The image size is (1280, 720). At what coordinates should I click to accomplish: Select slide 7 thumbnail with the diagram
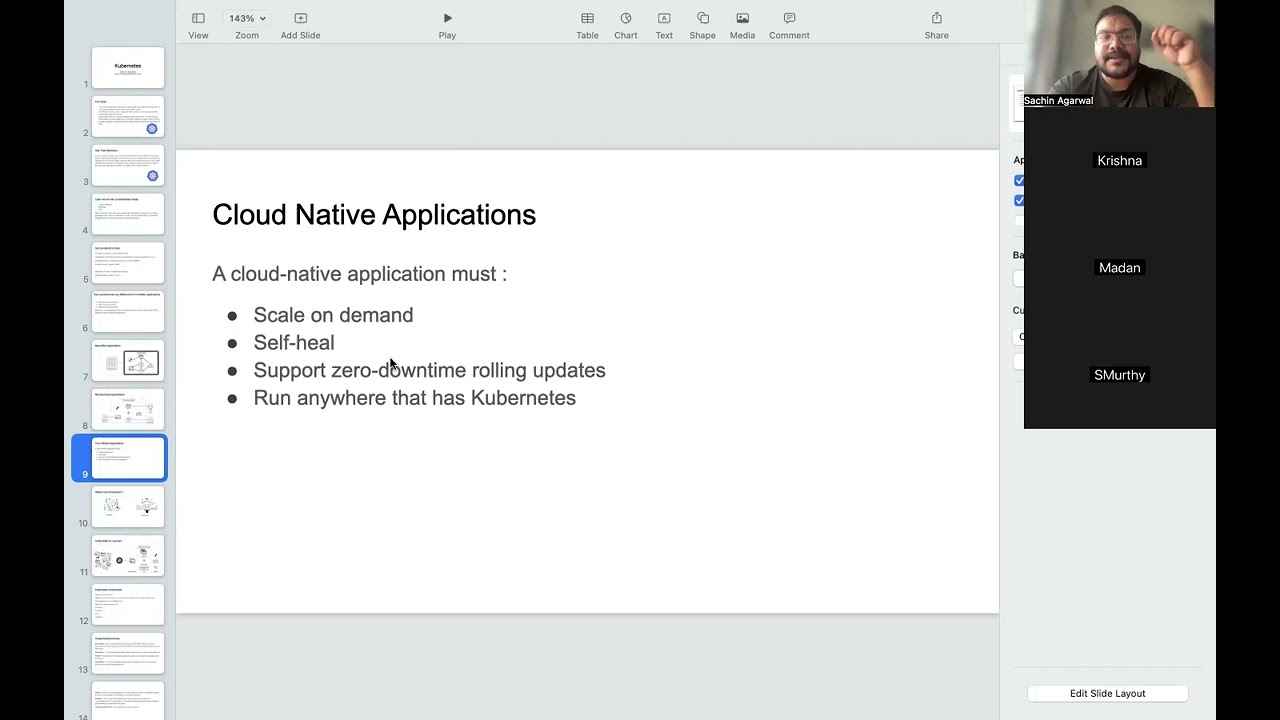click(128, 362)
